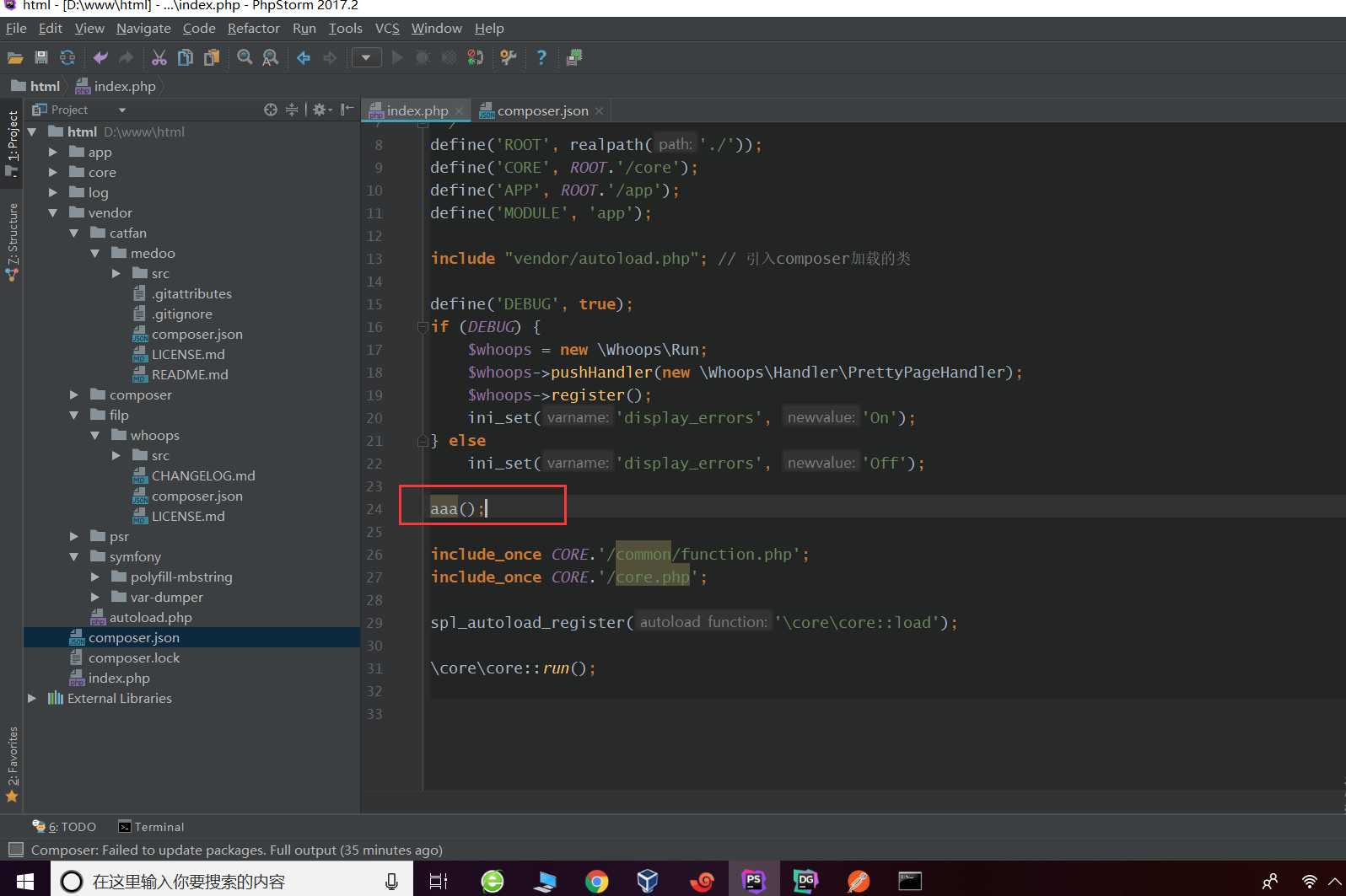
Task: Fold the if (DEBUG) code block
Action: coord(423,327)
